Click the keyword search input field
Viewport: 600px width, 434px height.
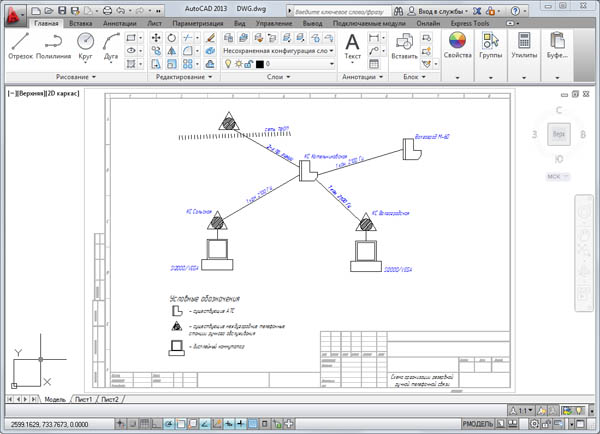point(342,11)
